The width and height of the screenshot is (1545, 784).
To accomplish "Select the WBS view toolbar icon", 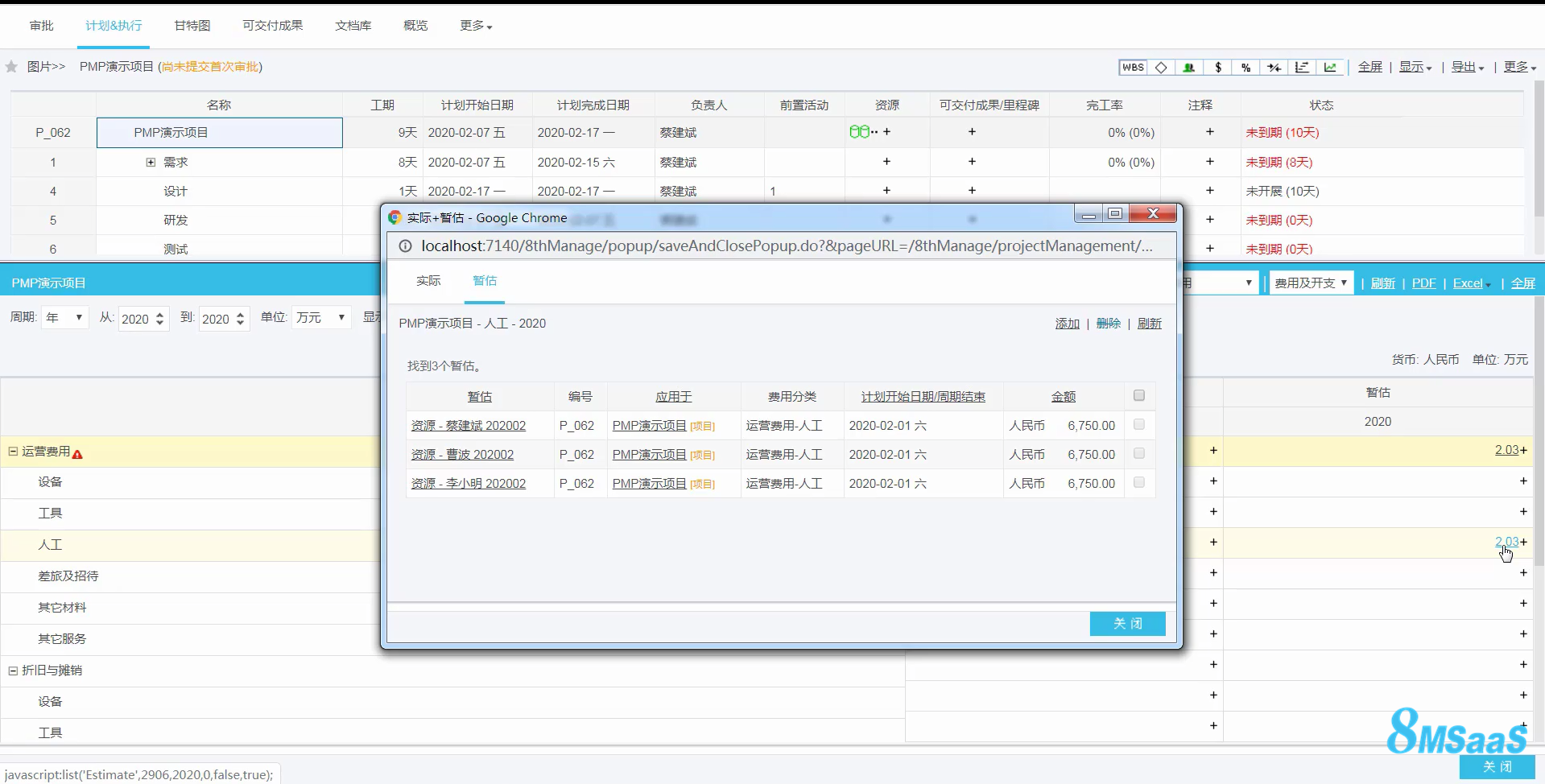I will [1133, 68].
